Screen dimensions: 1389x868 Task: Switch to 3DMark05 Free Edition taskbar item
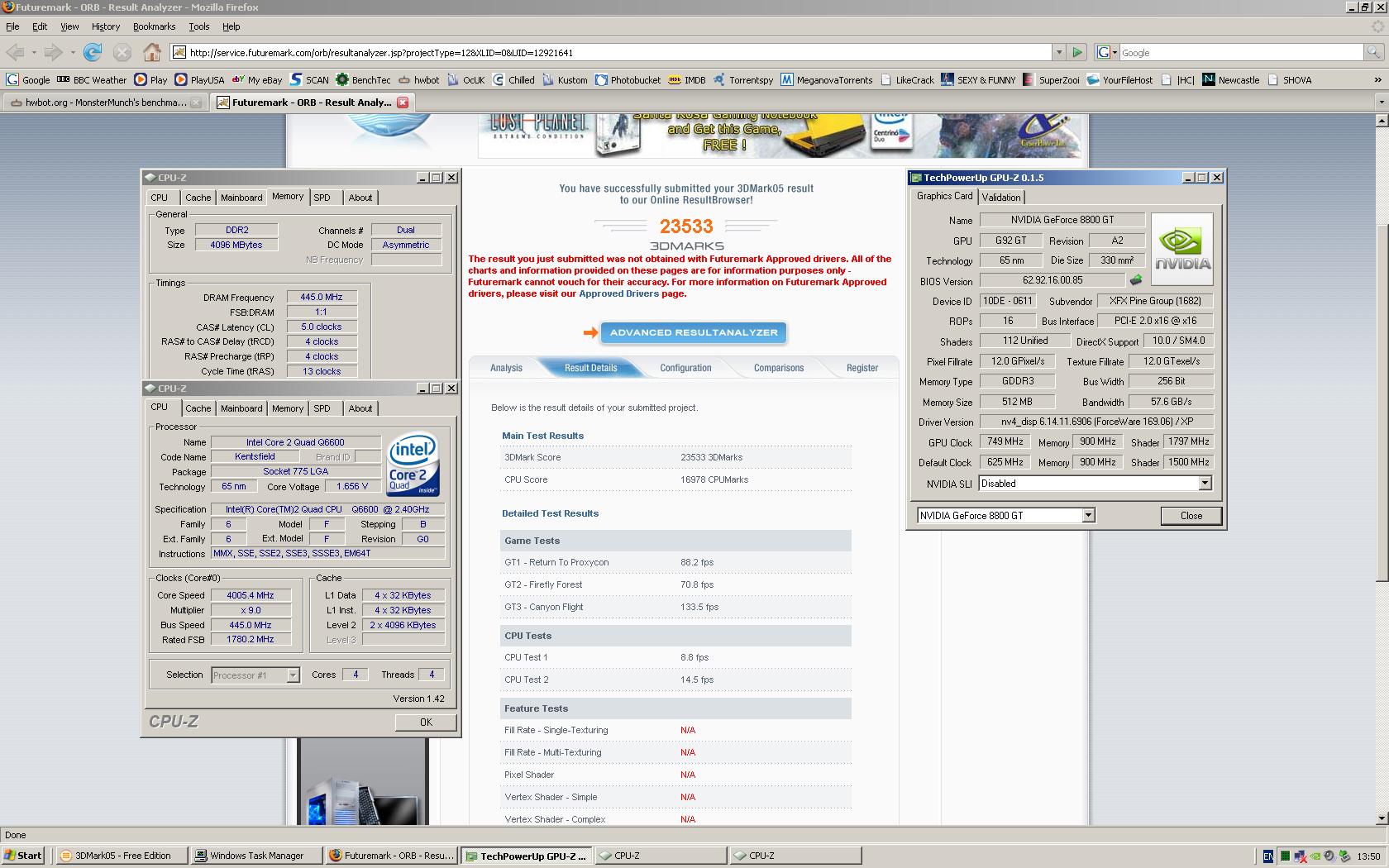click(x=121, y=856)
